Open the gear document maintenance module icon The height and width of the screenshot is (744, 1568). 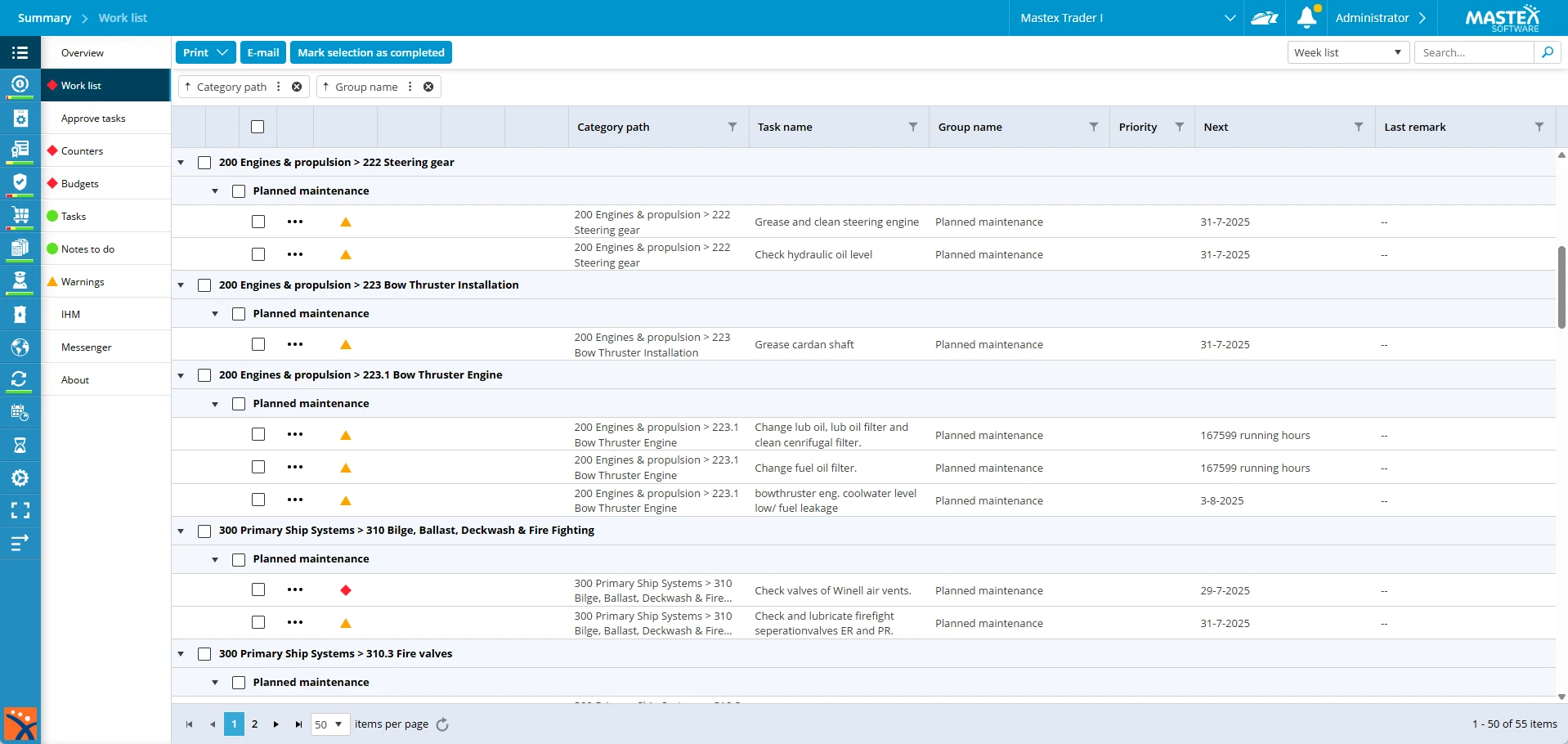click(x=20, y=118)
